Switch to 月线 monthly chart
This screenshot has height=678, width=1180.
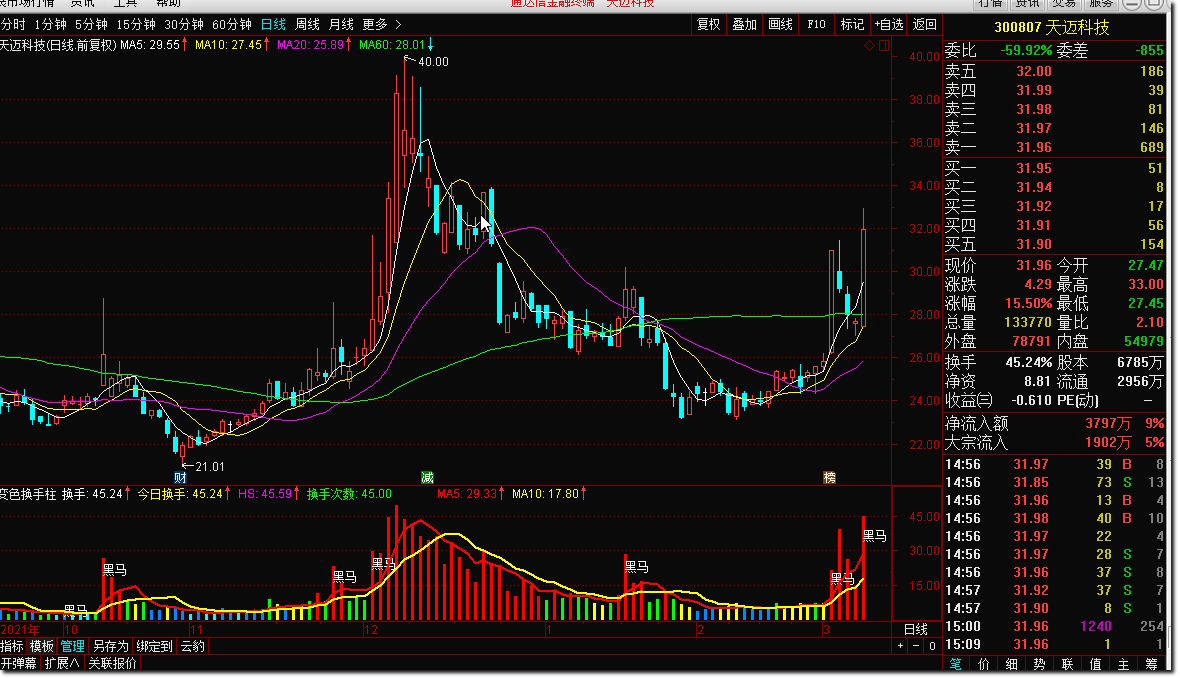(341, 25)
